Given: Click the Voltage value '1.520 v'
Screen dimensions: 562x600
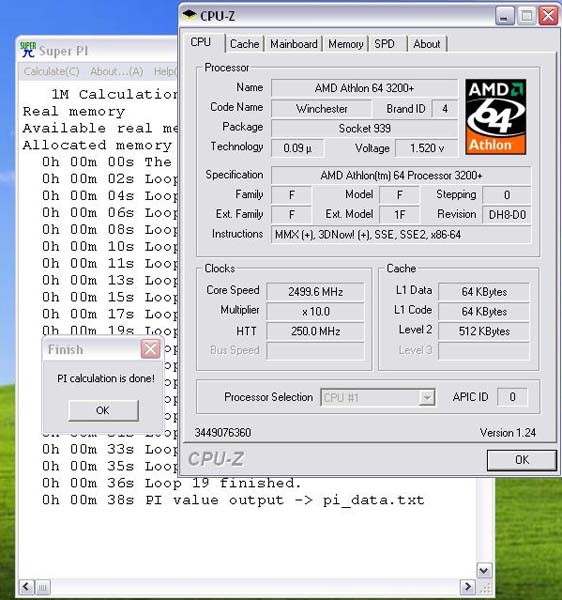Looking at the screenshot, I should point(427,148).
